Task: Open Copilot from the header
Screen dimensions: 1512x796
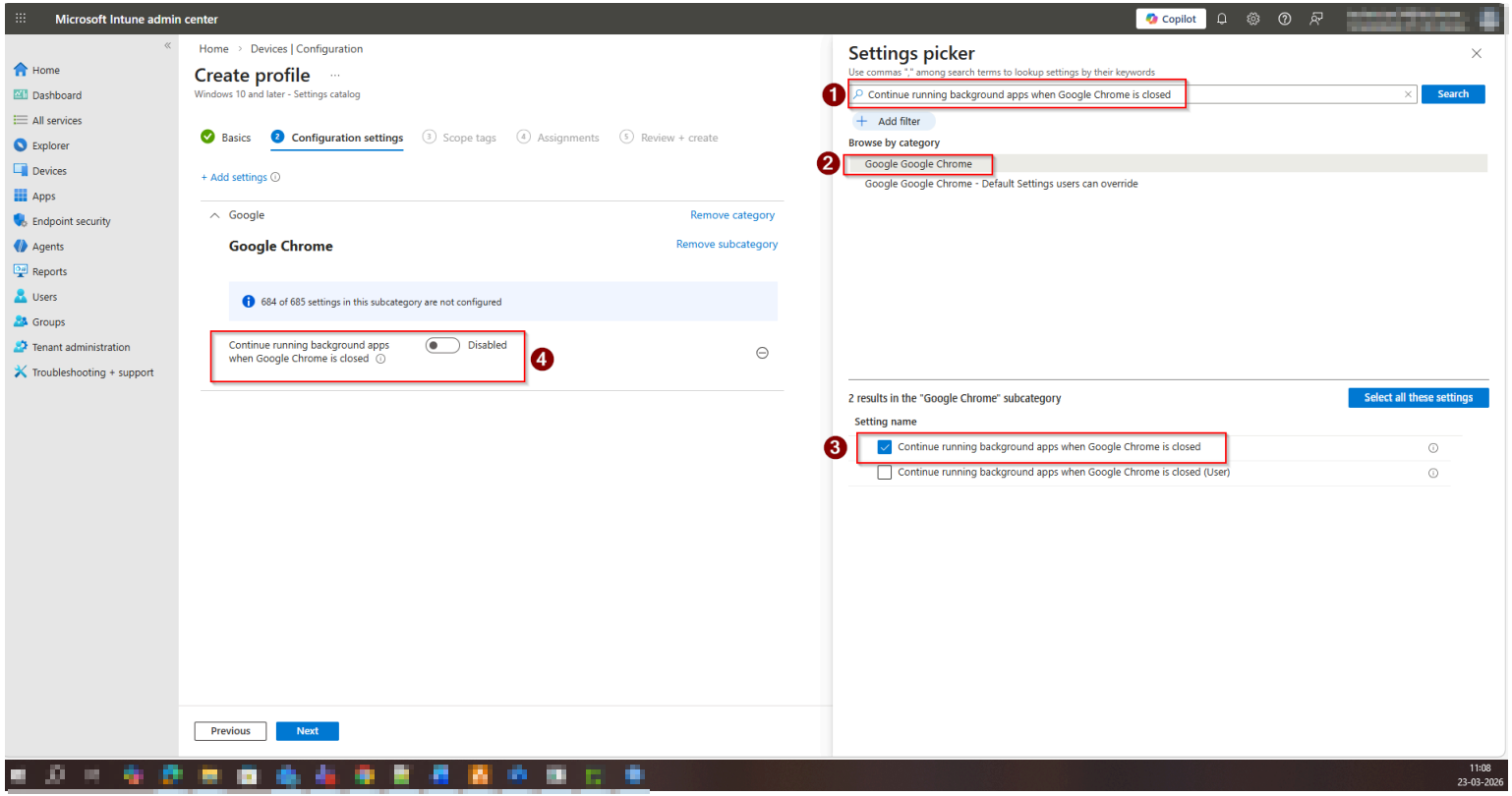Action: click(x=1171, y=19)
